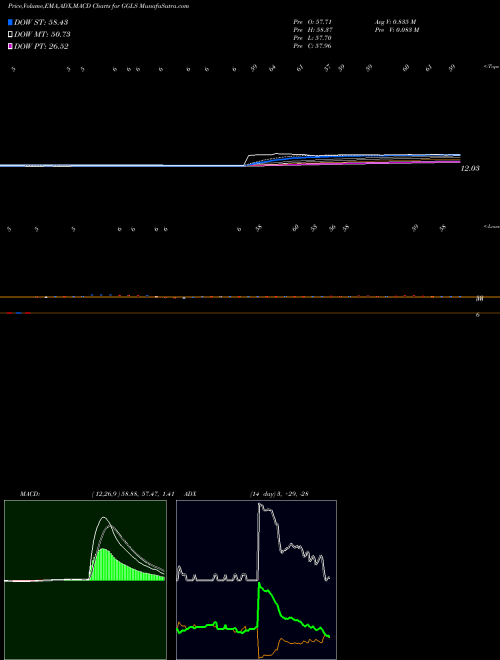Image resolution: width=500 pixels, height=660 pixels.
Task: Click the 'Pre V' previous volume value
Action: click(396, 30)
